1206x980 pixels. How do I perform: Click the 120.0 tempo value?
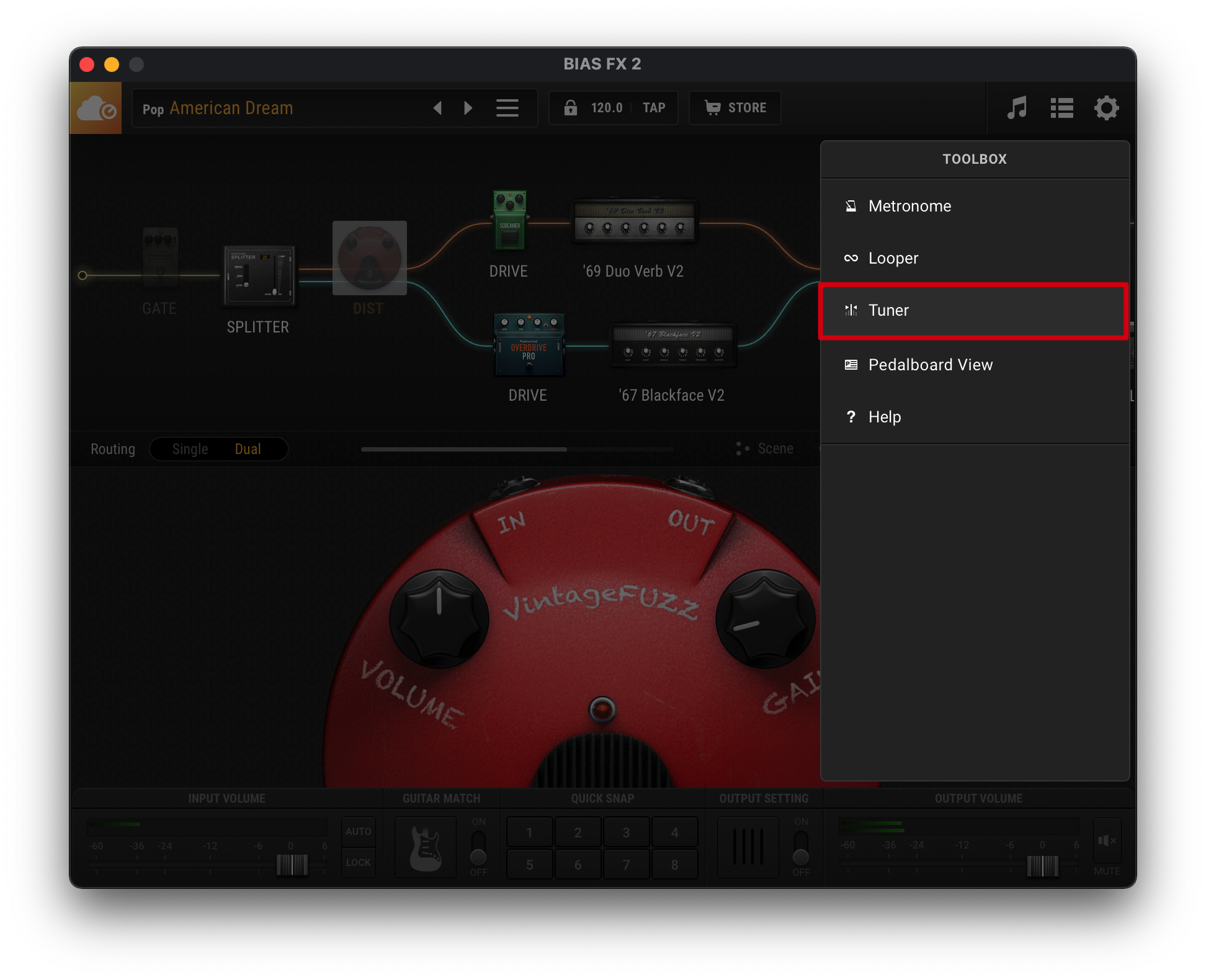pyautogui.click(x=606, y=108)
